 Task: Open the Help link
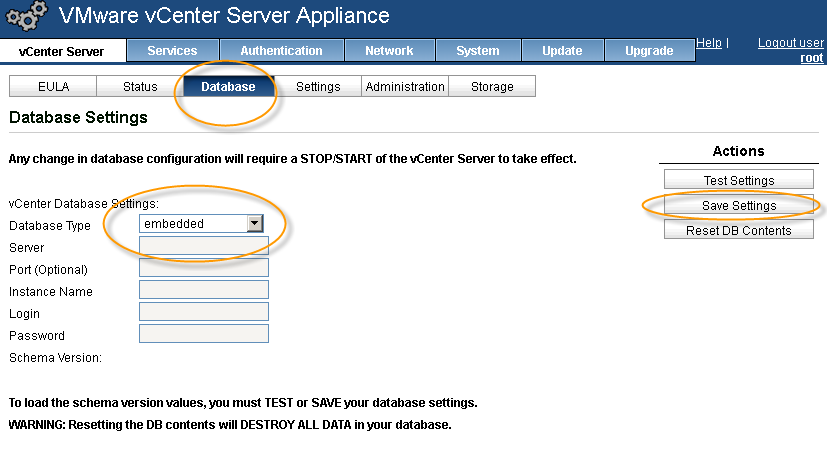(708, 43)
